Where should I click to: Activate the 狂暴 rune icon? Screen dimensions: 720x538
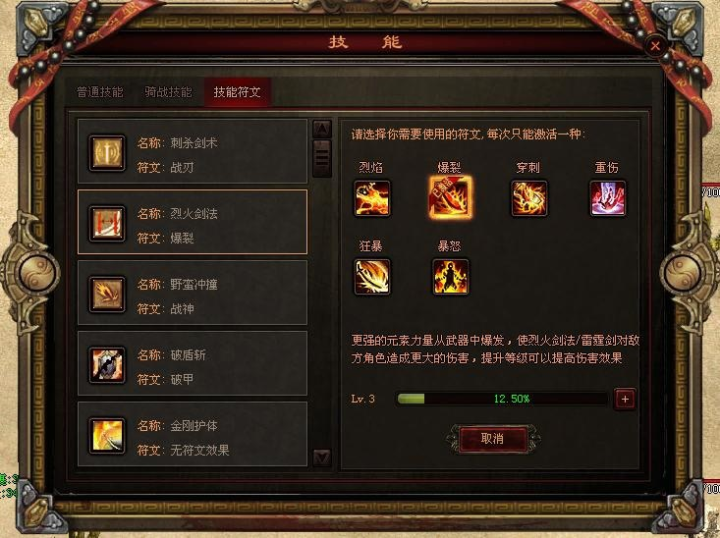coord(372,277)
